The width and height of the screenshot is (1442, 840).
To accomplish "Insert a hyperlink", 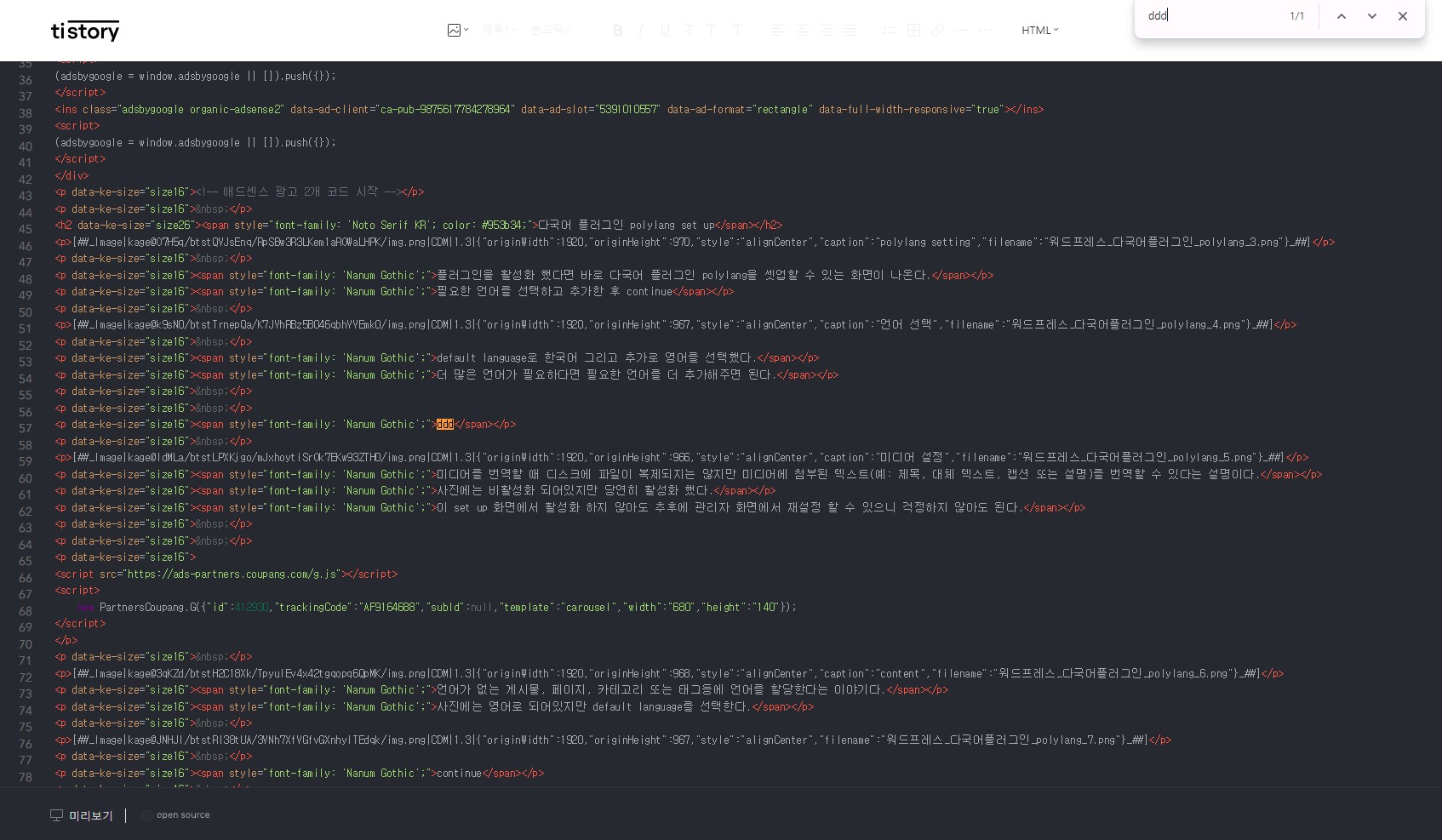I will click(937, 31).
